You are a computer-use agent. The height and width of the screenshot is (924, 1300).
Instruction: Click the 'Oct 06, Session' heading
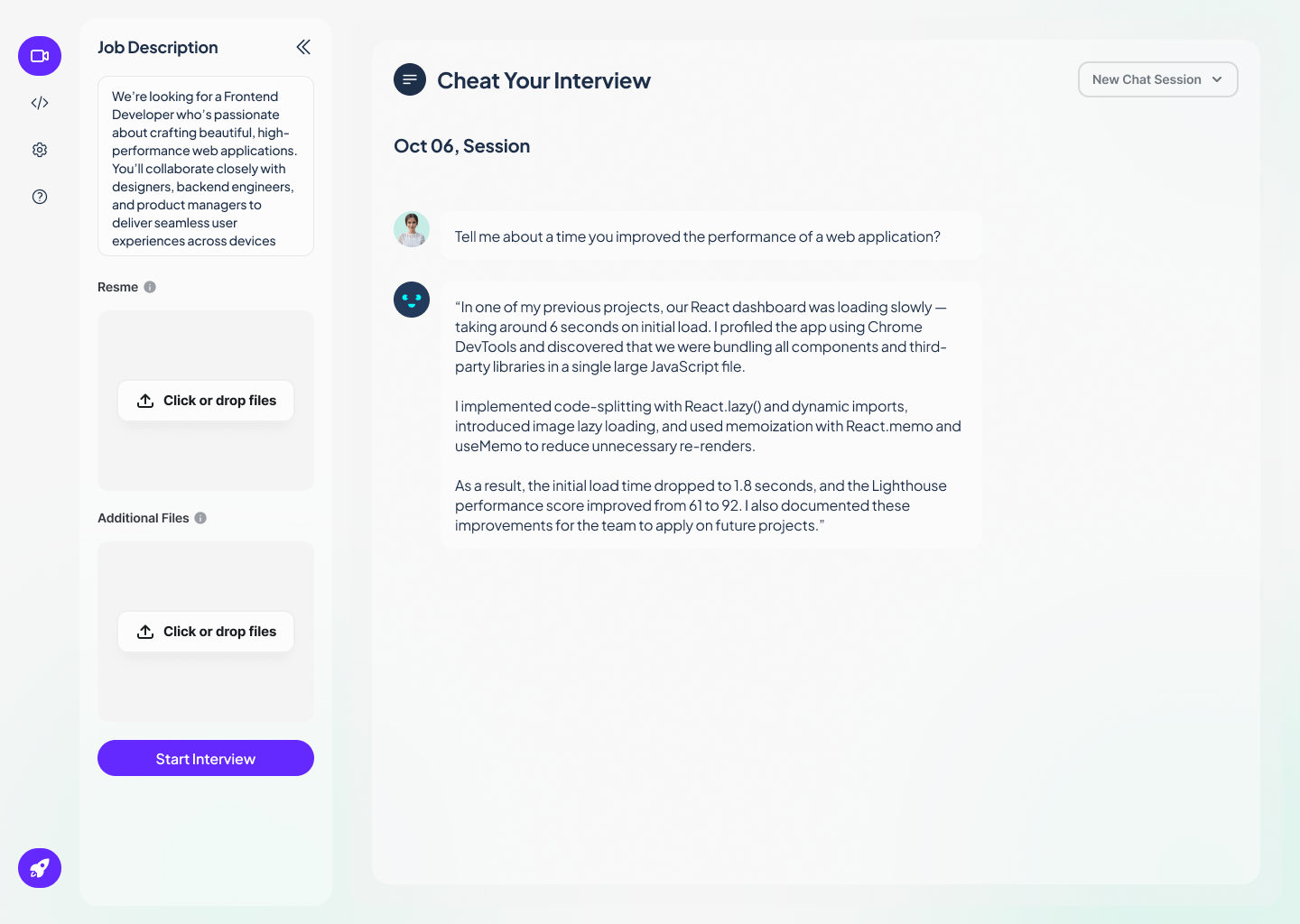462,146
